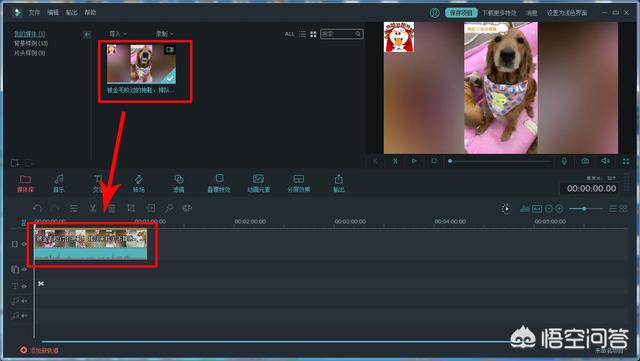Click the crop icon in timeline toolbar
This screenshot has width=640, height=361.
[x=131, y=208]
